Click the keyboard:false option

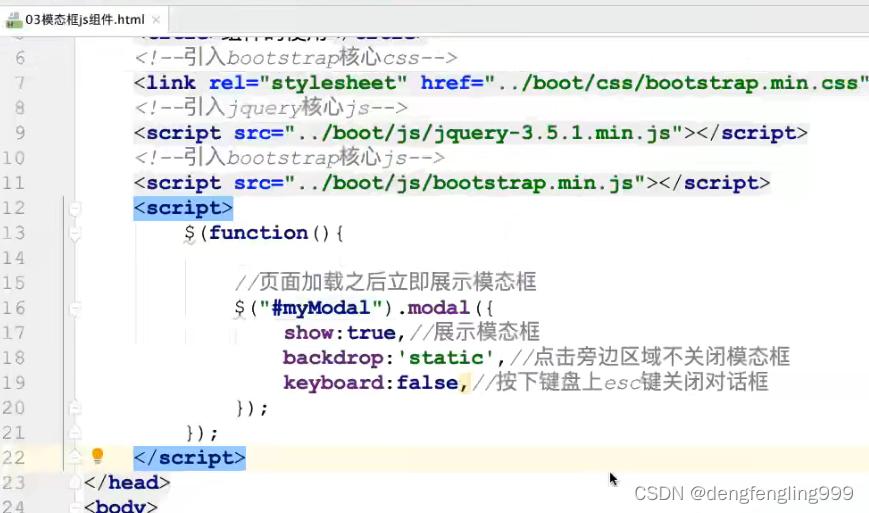point(371,383)
